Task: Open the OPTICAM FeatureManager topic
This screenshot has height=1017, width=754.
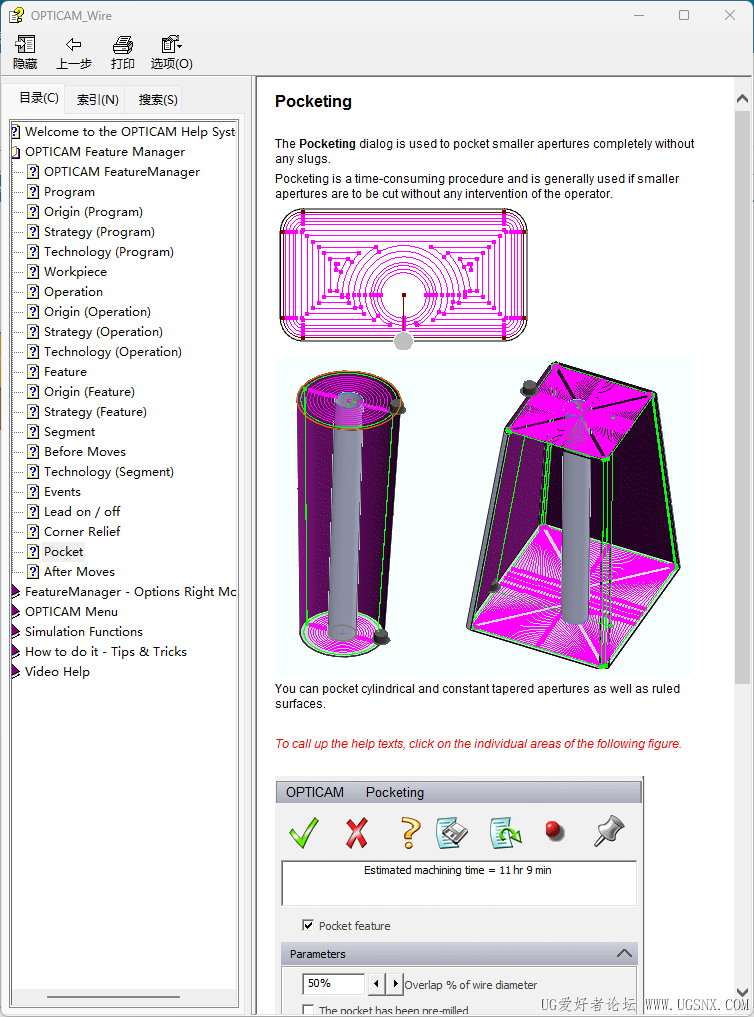Action: pos(122,172)
